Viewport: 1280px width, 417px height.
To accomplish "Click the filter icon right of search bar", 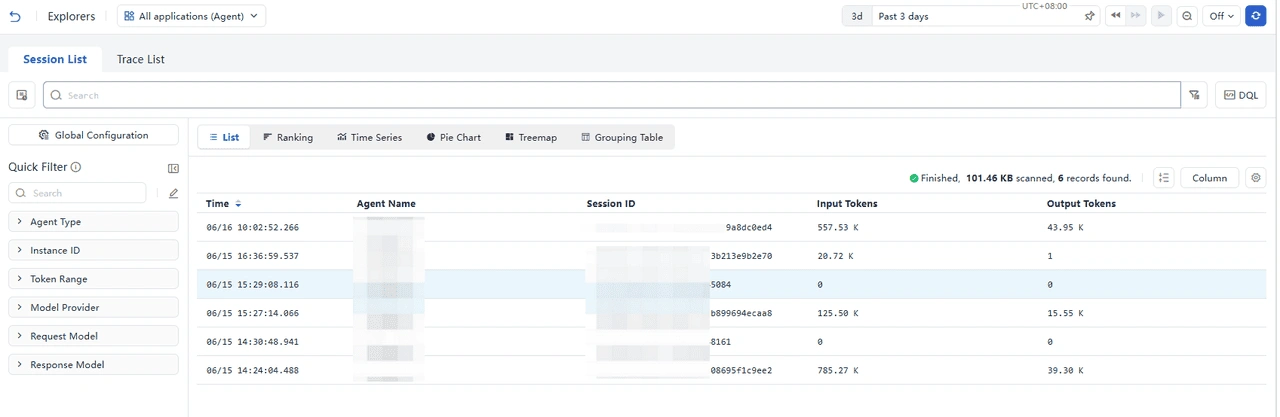I will point(1194,95).
